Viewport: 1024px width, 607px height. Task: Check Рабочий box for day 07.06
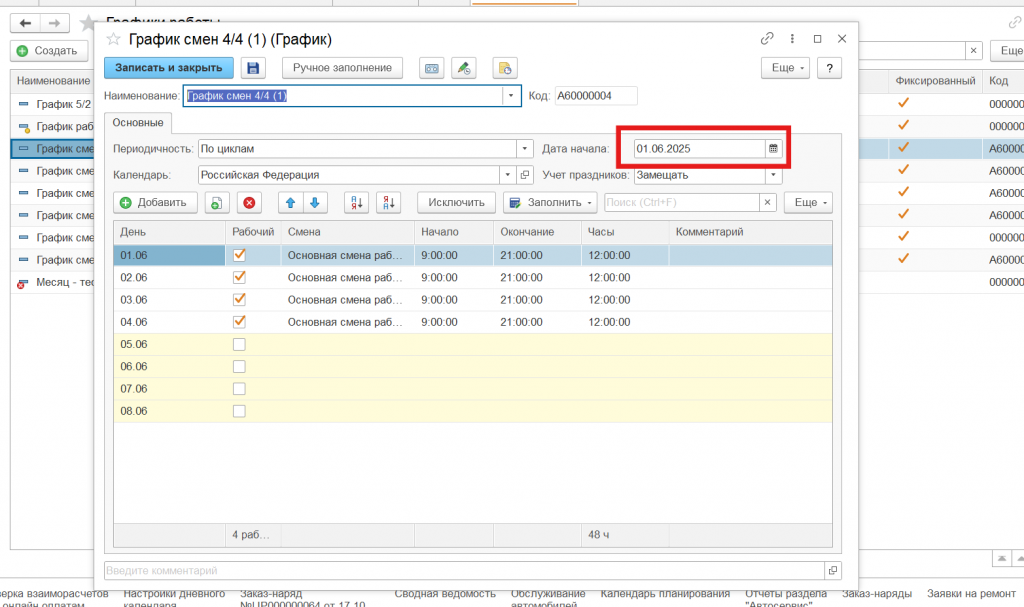tap(239, 388)
